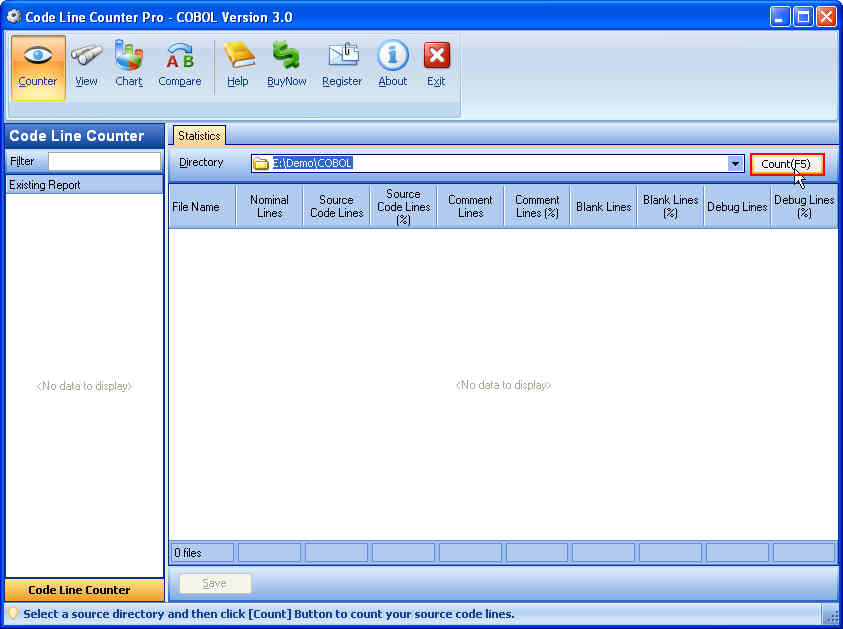Switch to the Statistics tab
Screen dimensions: 843x629
pos(198,135)
